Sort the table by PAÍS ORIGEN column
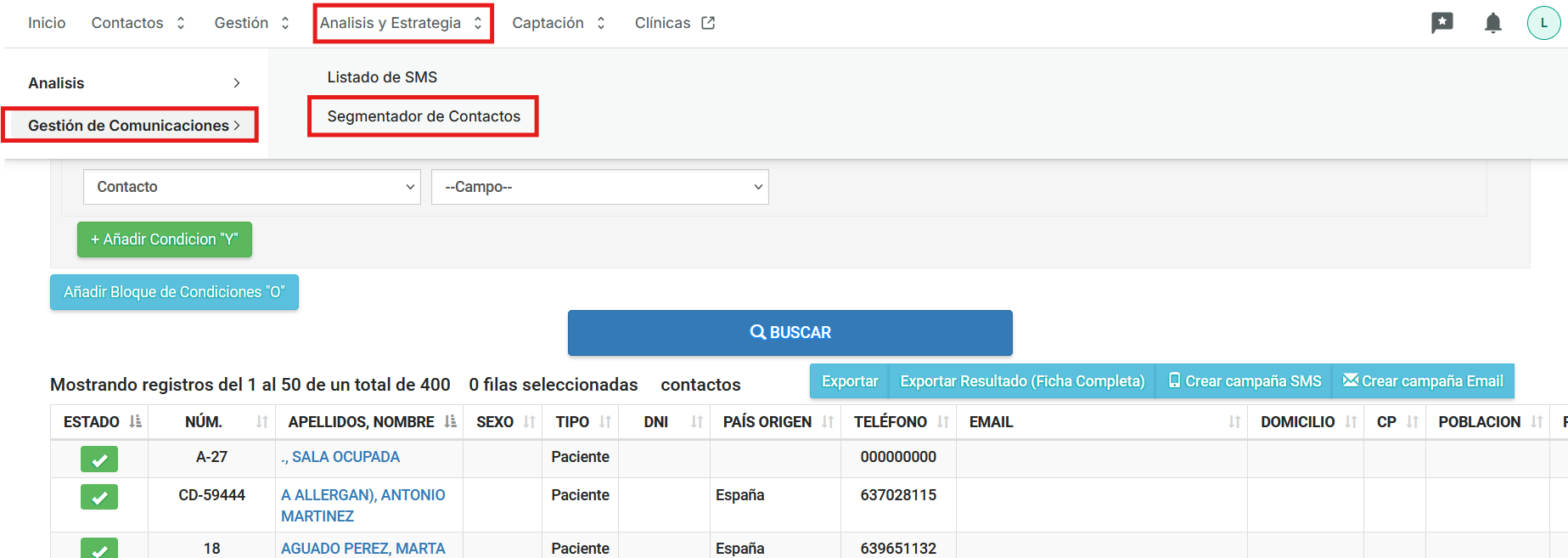This screenshot has width=1568, height=558. (827, 422)
